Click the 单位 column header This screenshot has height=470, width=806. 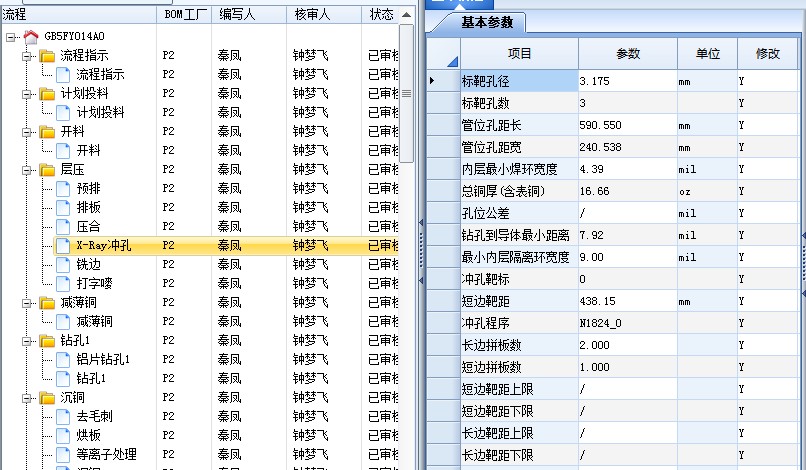click(707, 53)
